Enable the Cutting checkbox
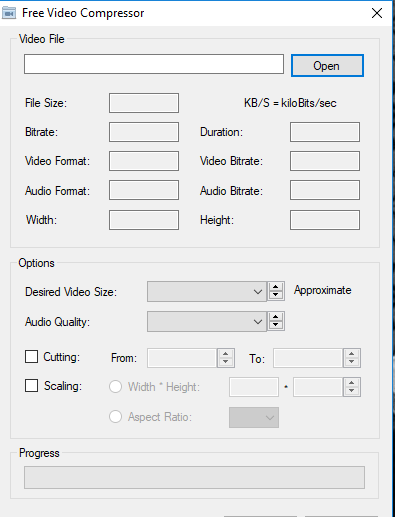 pos(31,356)
